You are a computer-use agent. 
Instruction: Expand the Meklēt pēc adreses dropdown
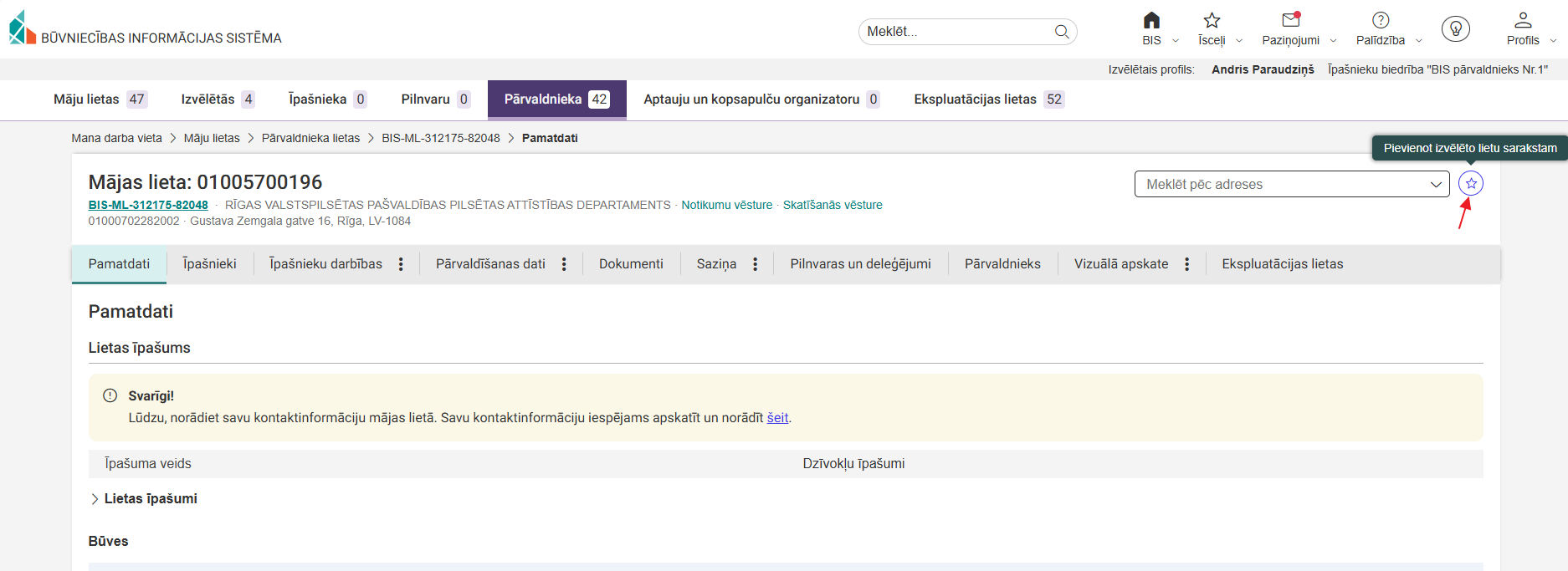(1436, 184)
